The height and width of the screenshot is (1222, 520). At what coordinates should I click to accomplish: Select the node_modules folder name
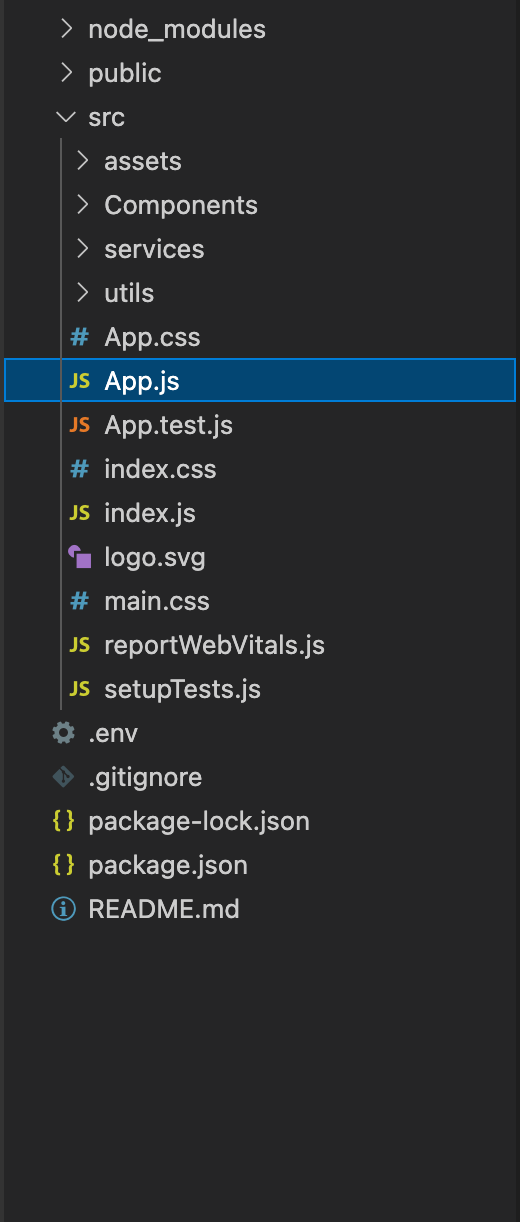[x=177, y=30]
